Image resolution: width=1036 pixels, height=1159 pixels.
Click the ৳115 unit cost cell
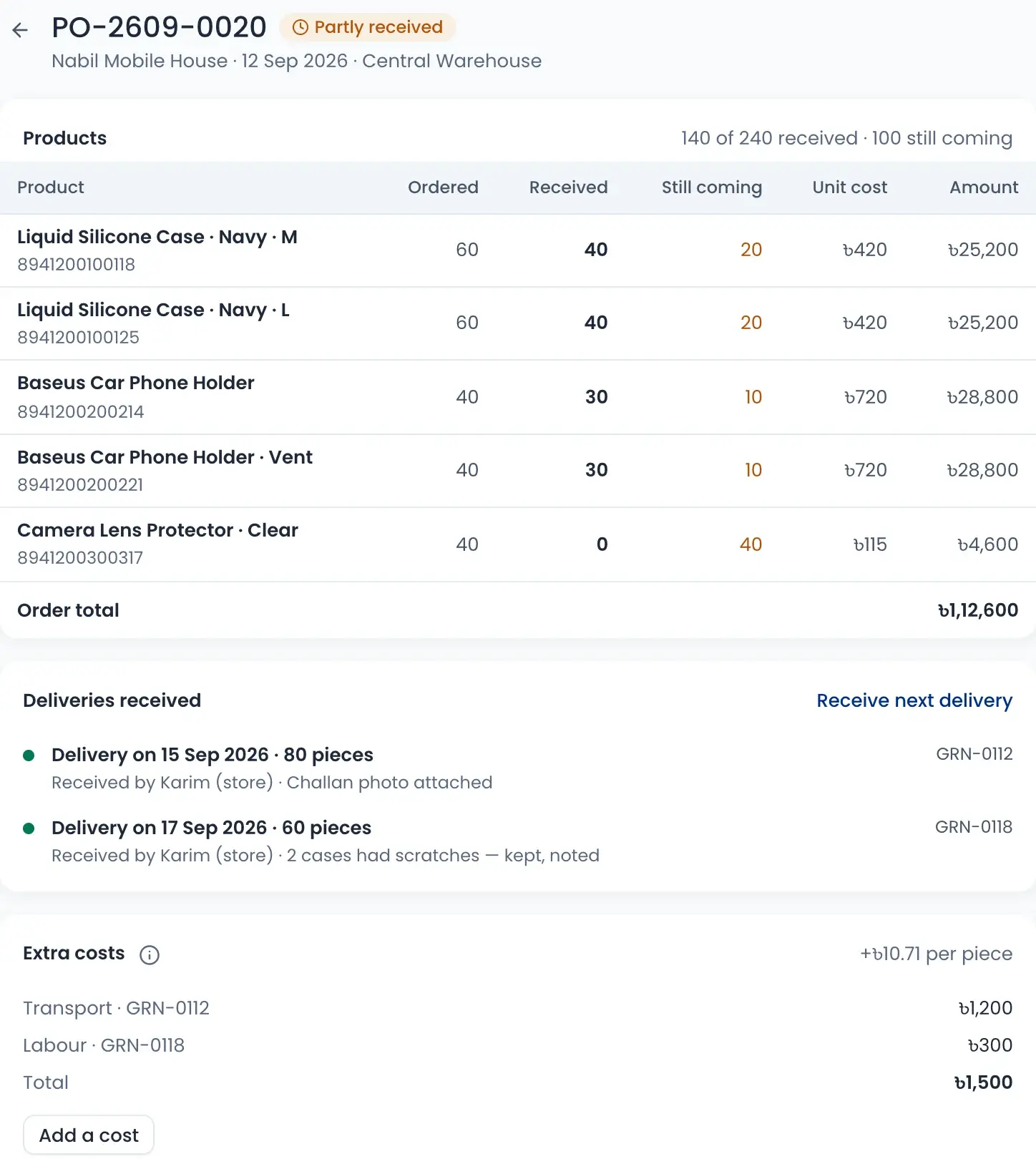click(x=870, y=544)
